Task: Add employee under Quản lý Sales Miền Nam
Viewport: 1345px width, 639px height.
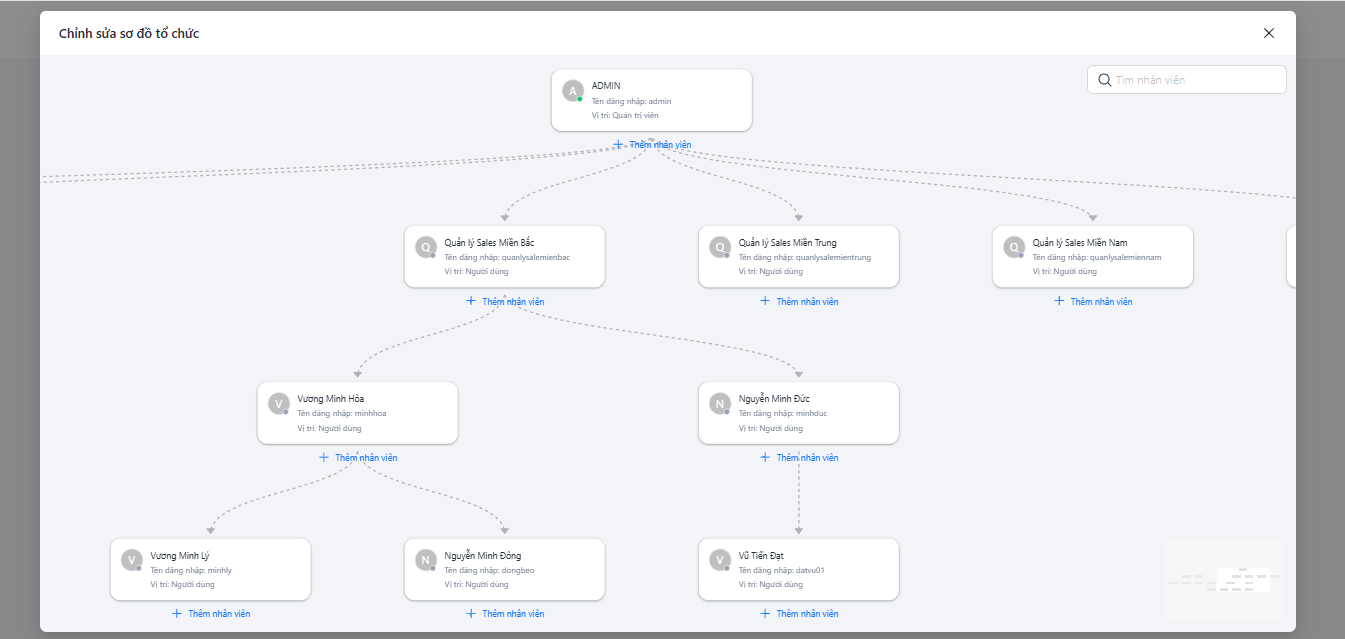Action: 1093,301
